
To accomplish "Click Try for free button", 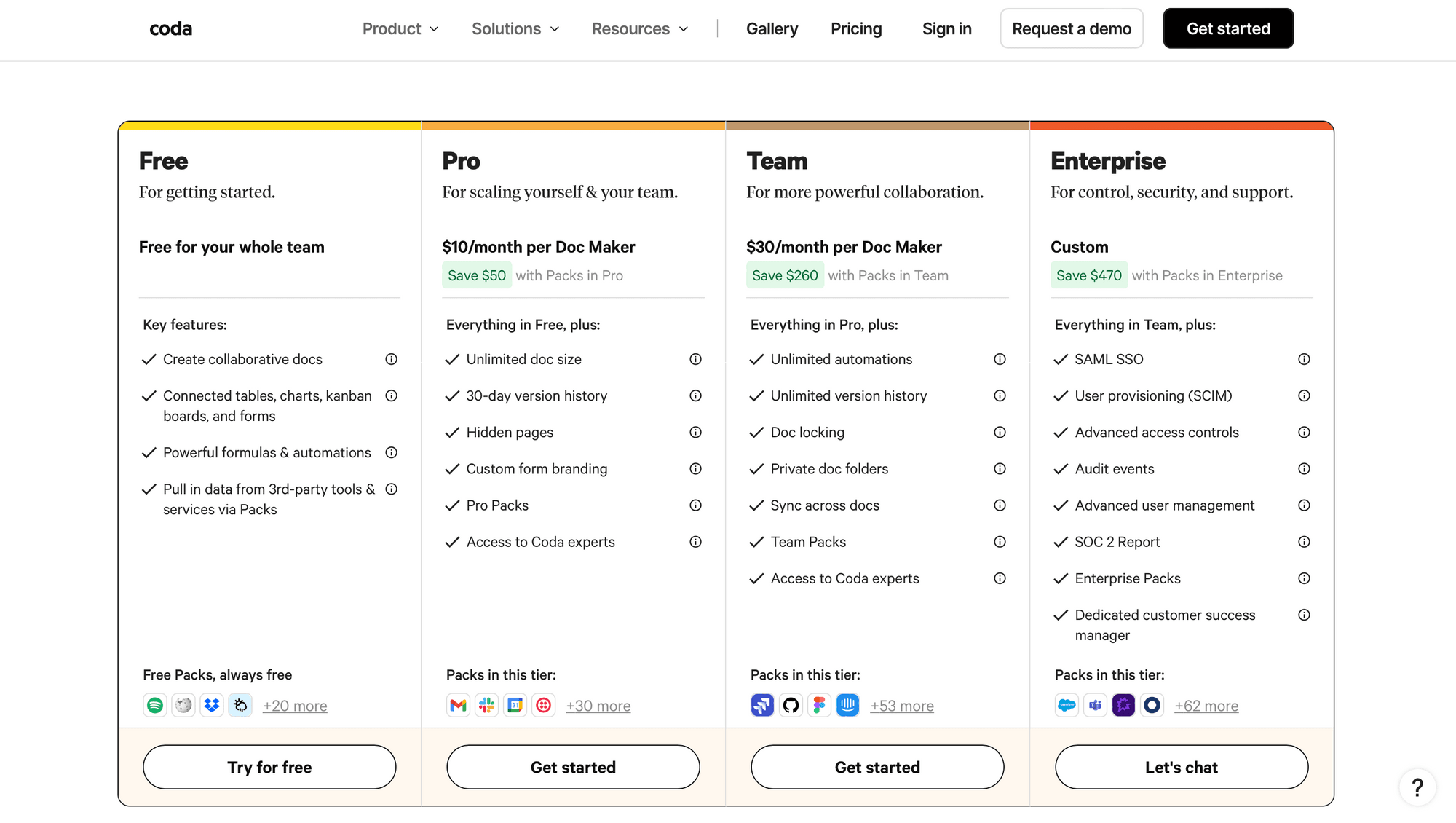I will pos(269,767).
